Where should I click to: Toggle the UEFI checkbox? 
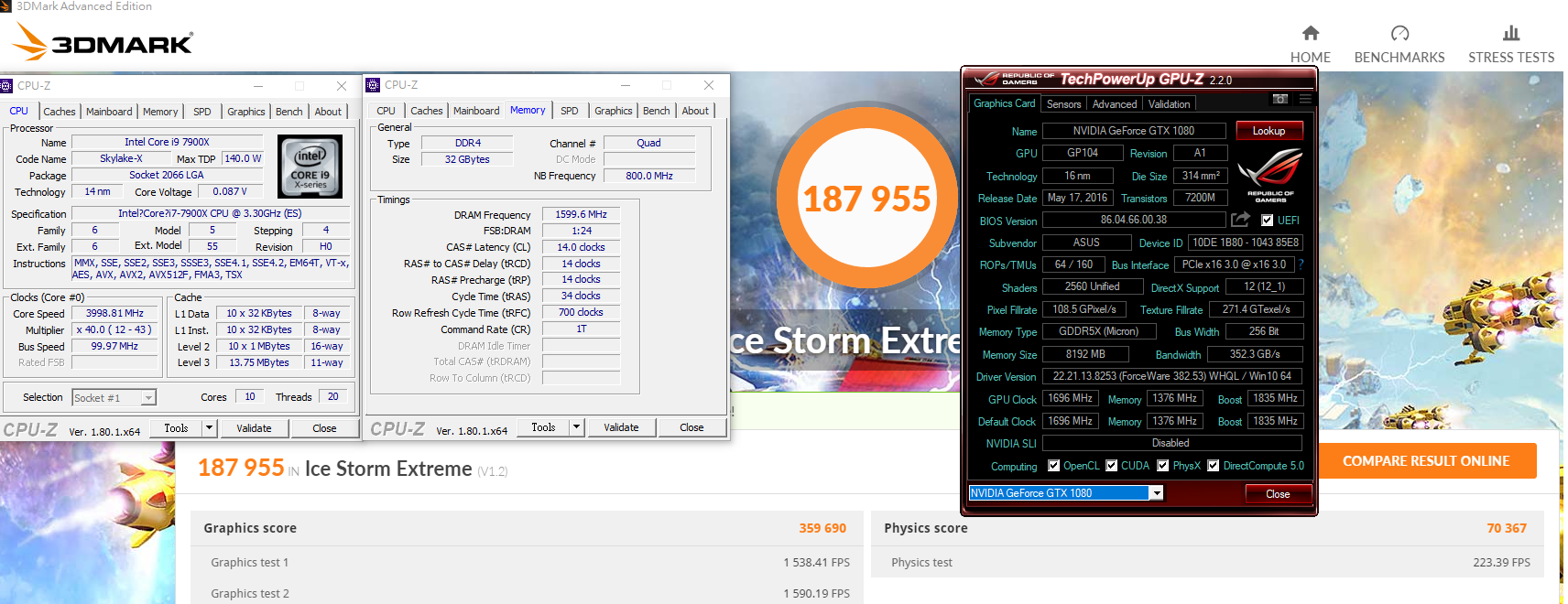point(1268,221)
